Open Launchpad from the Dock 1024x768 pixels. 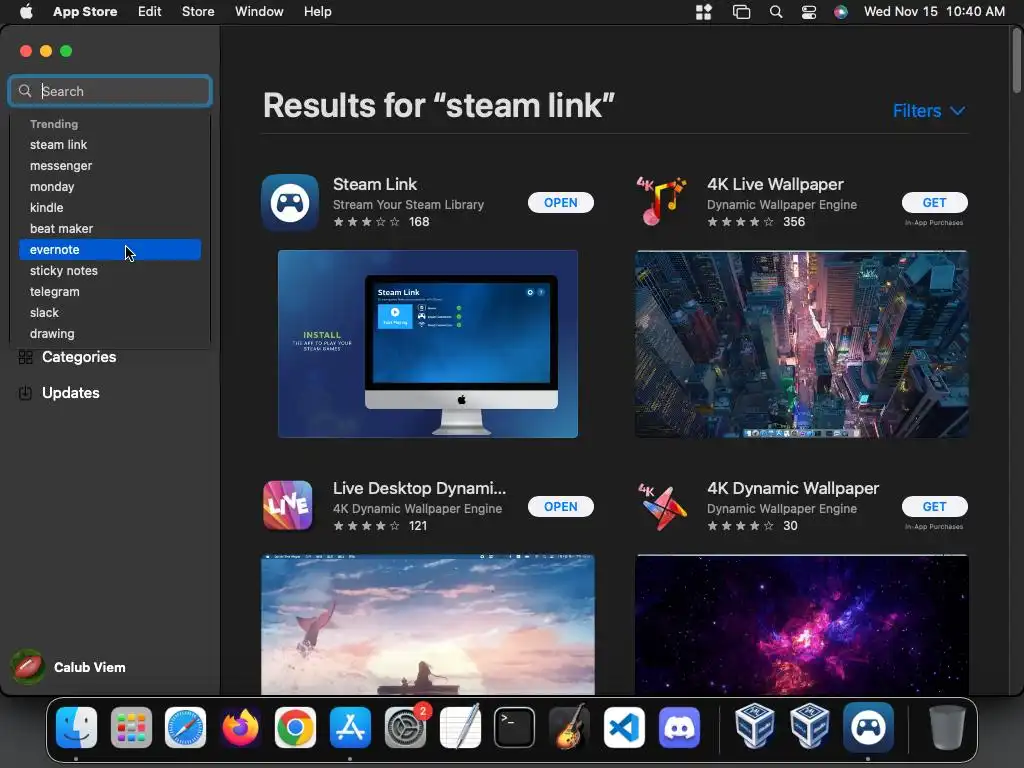tap(131, 728)
